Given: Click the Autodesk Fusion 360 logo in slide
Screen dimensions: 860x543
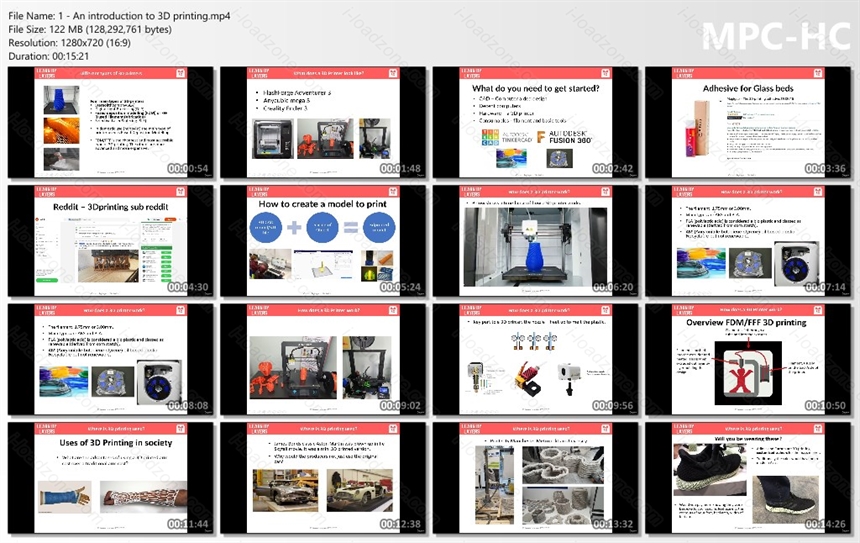Looking at the screenshot, I should [x=564, y=137].
